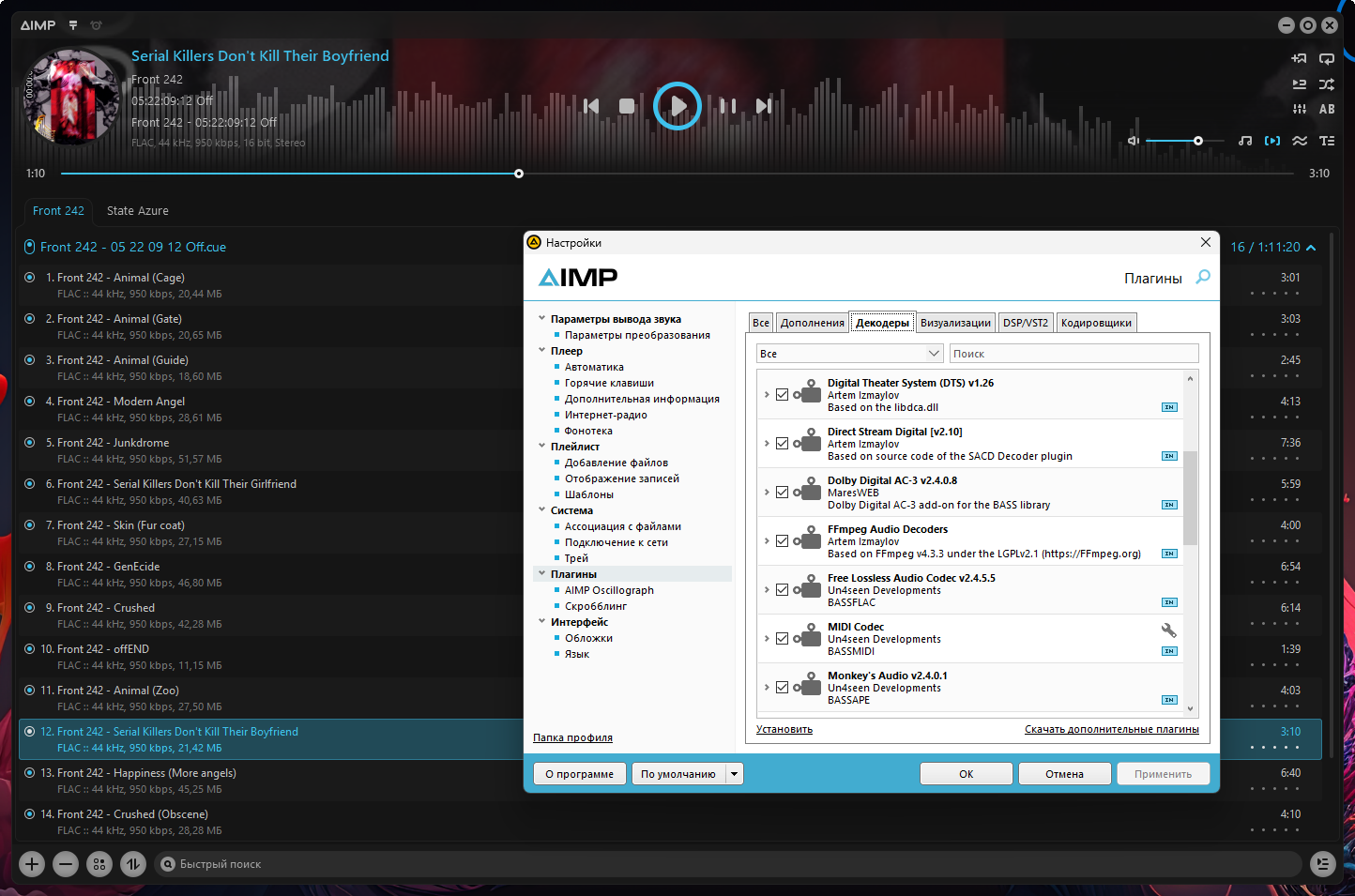This screenshot has height=896, width=1355.
Task: Toggle the A-B repeat icon
Action: [x=1327, y=109]
